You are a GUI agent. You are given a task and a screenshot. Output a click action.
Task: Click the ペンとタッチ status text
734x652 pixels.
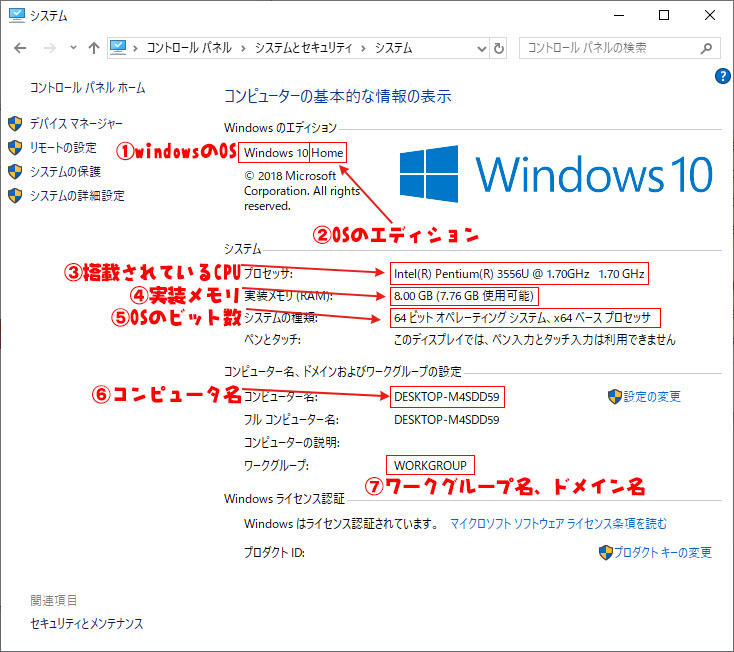point(535,340)
